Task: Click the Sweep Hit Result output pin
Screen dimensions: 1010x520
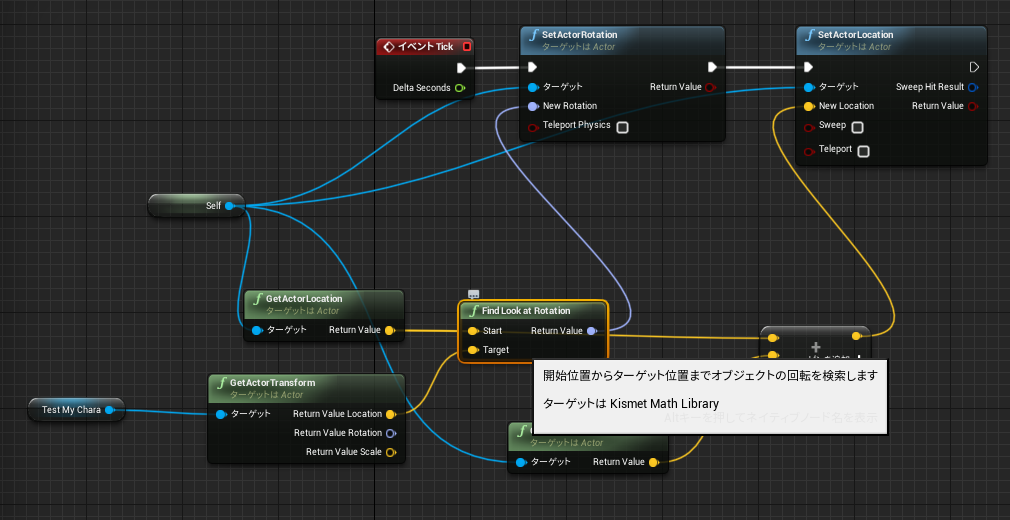Action: (973, 87)
